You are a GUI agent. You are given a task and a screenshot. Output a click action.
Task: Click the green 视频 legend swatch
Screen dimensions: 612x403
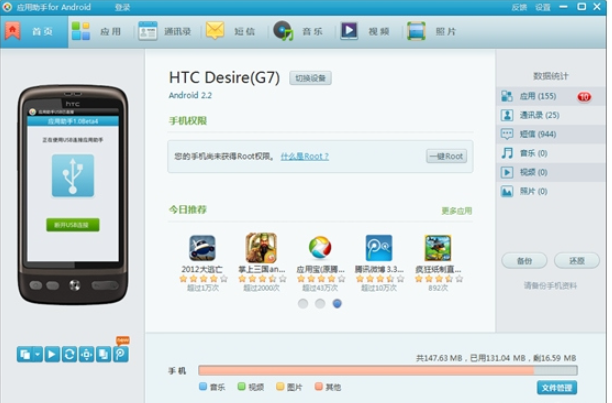tap(242, 387)
